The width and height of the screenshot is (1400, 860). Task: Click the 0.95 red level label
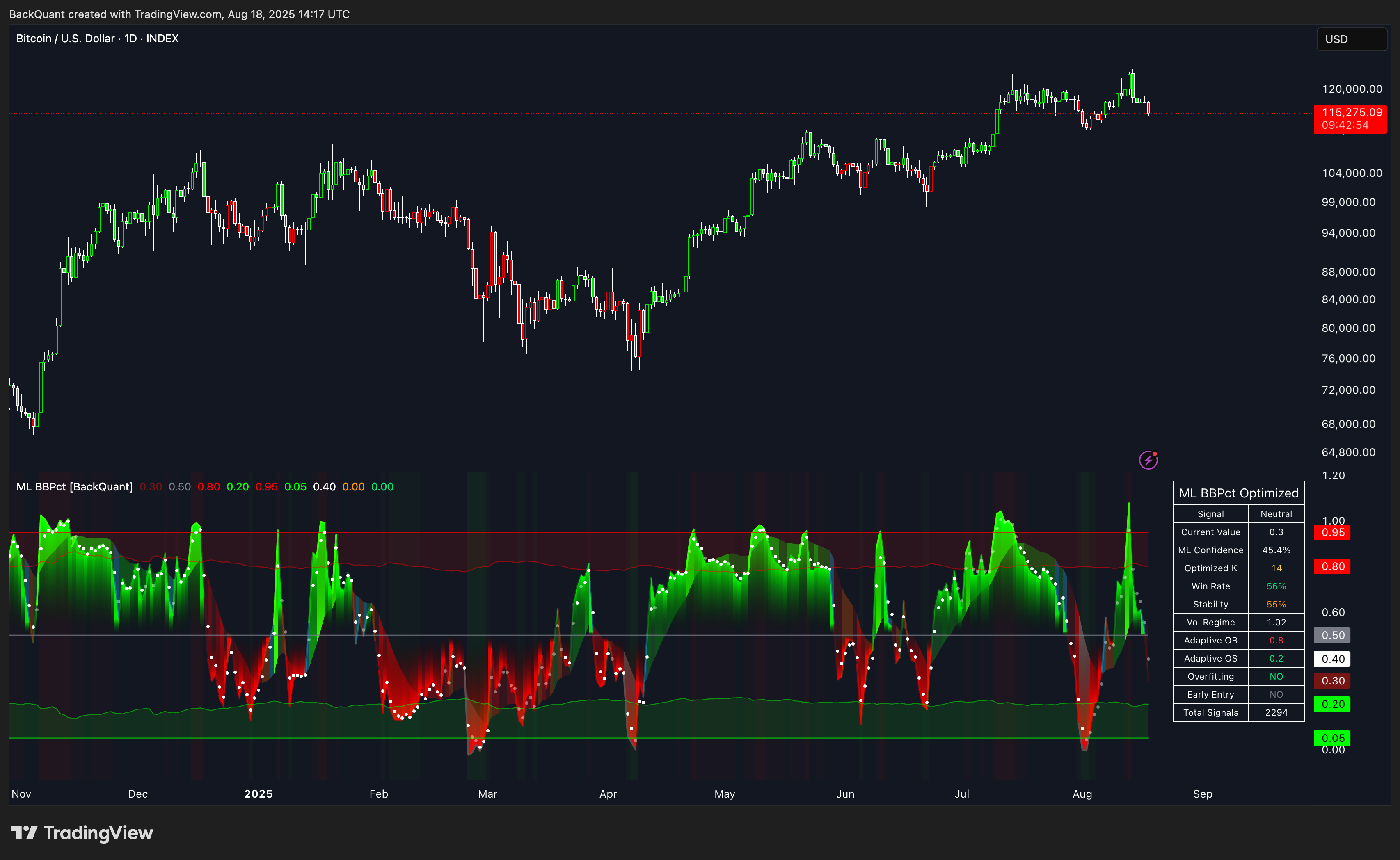click(1332, 532)
